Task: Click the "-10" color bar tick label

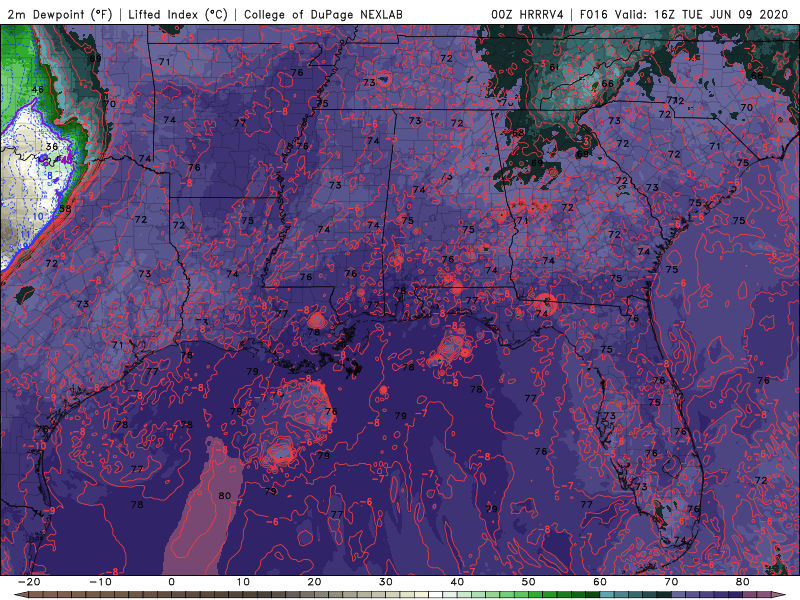Action: (x=100, y=582)
